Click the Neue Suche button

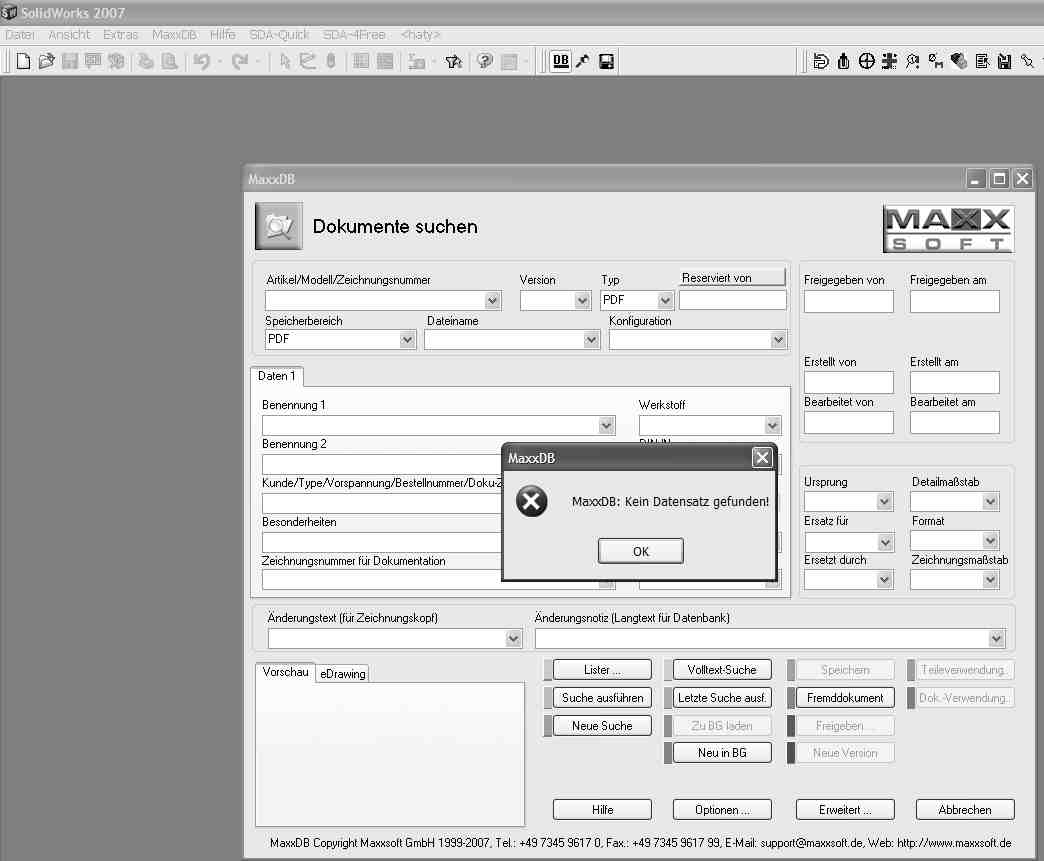[x=602, y=726]
